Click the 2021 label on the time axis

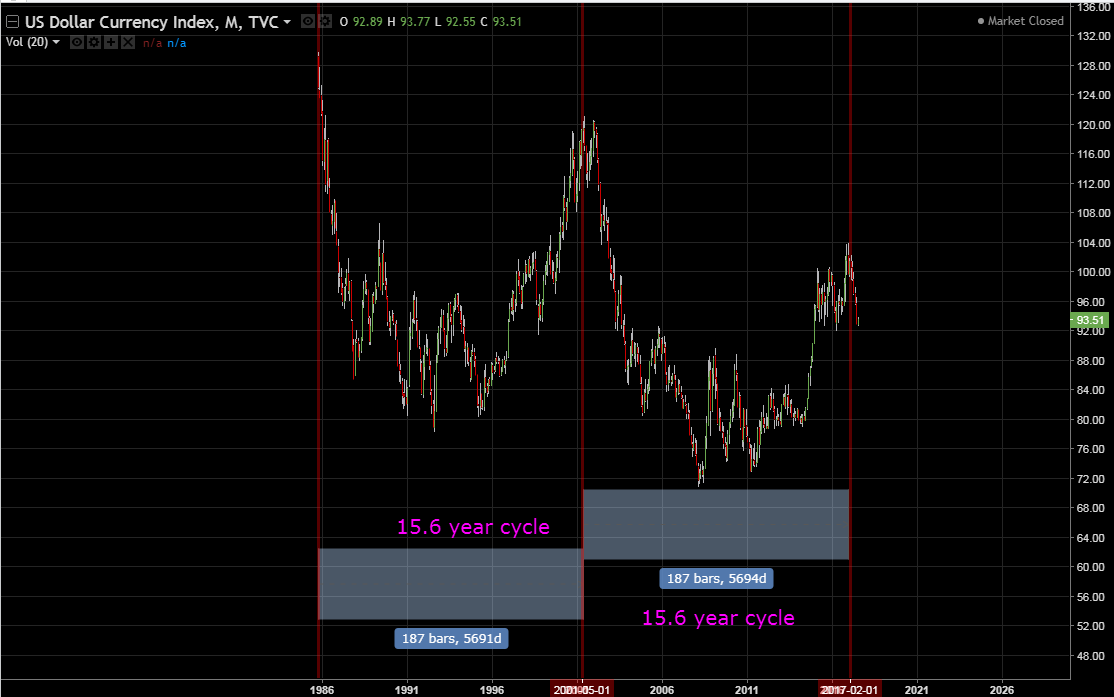point(916,690)
